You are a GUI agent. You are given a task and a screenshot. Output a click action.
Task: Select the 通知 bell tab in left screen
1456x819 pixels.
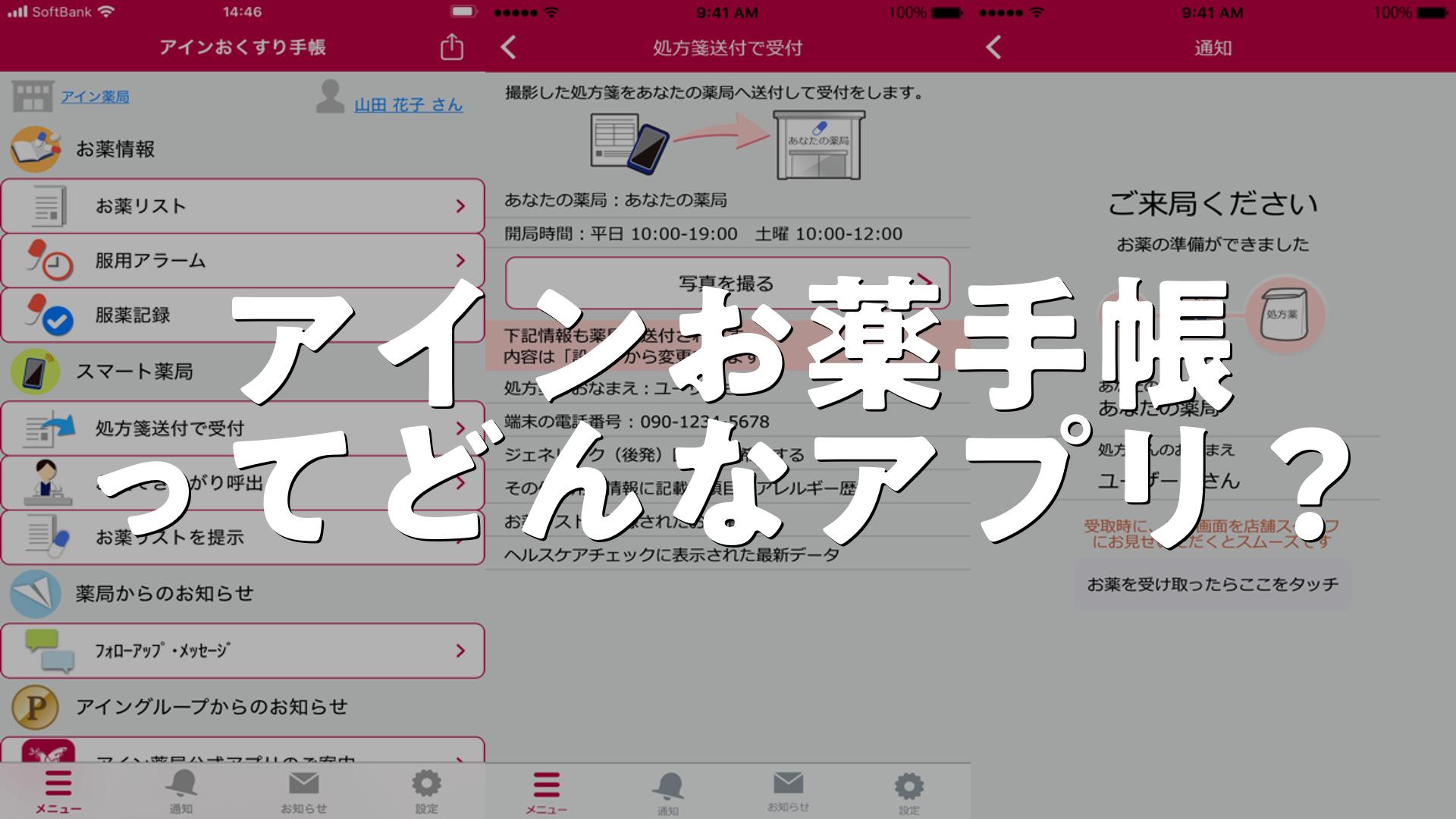pyautogui.click(x=181, y=792)
